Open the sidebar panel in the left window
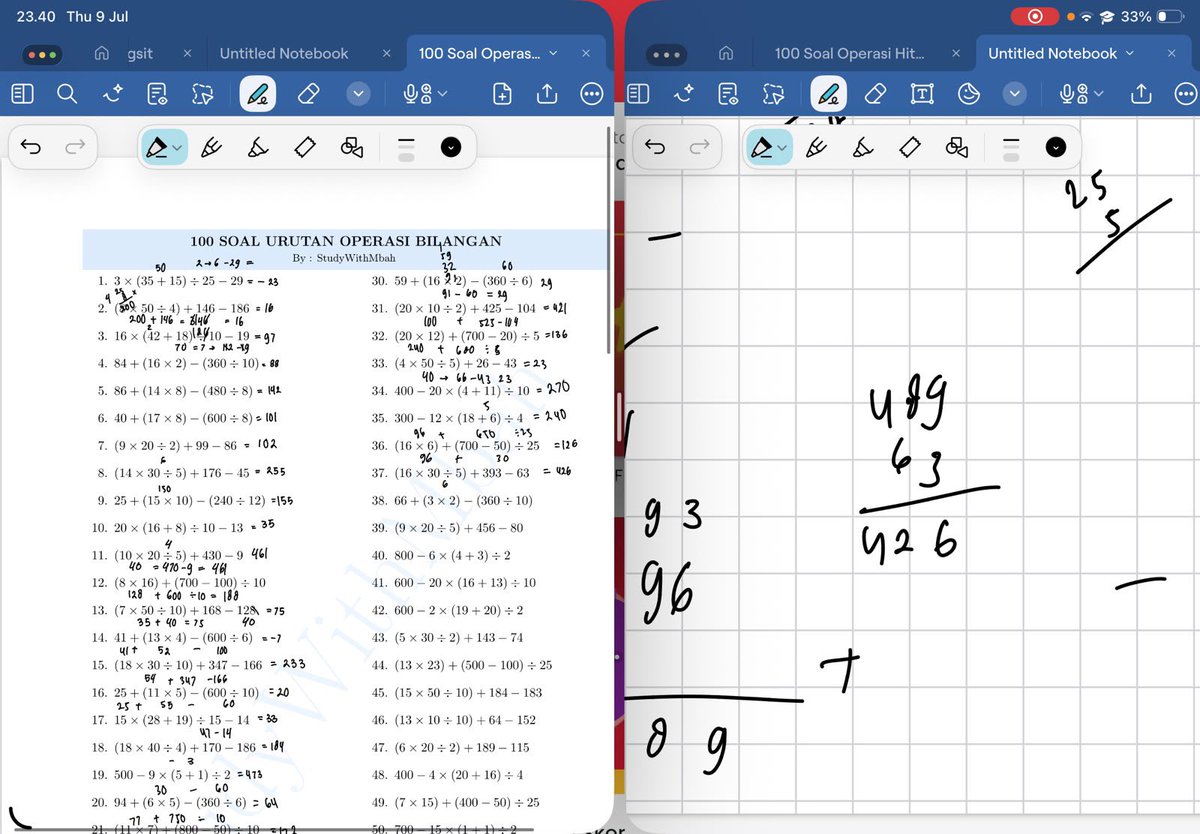1200x834 pixels. (22, 94)
